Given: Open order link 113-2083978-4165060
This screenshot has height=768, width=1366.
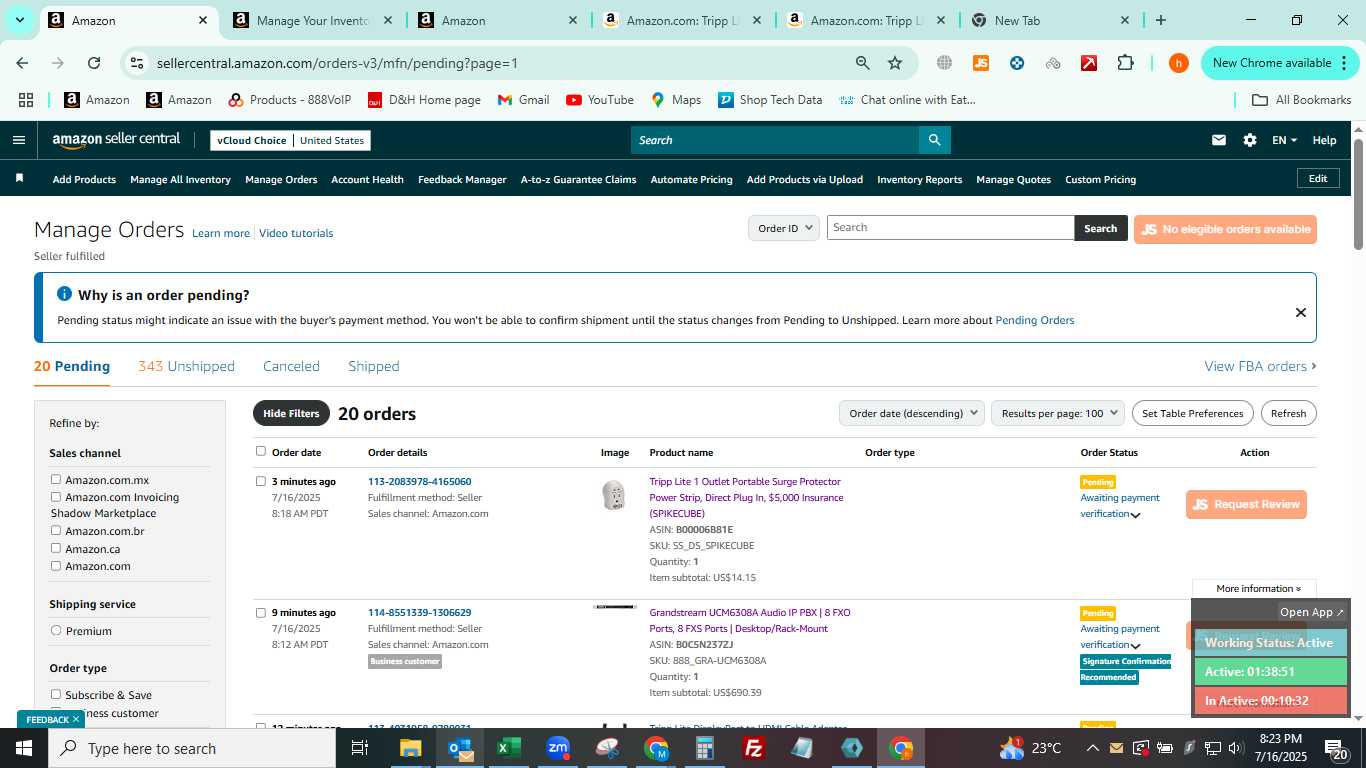Looking at the screenshot, I should click(419, 481).
